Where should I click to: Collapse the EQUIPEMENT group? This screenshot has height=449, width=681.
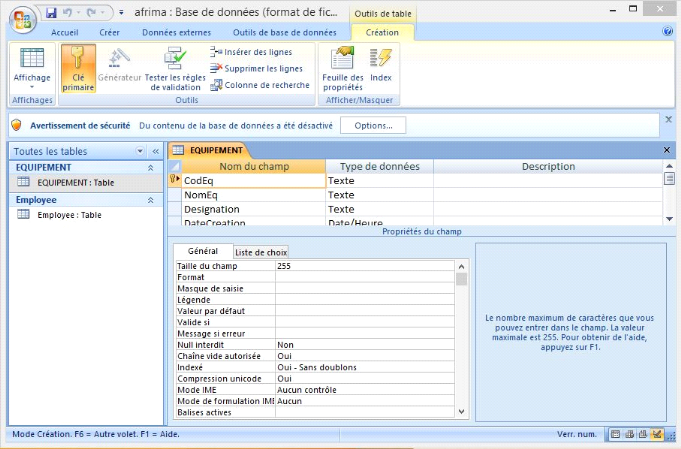(x=151, y=168)
